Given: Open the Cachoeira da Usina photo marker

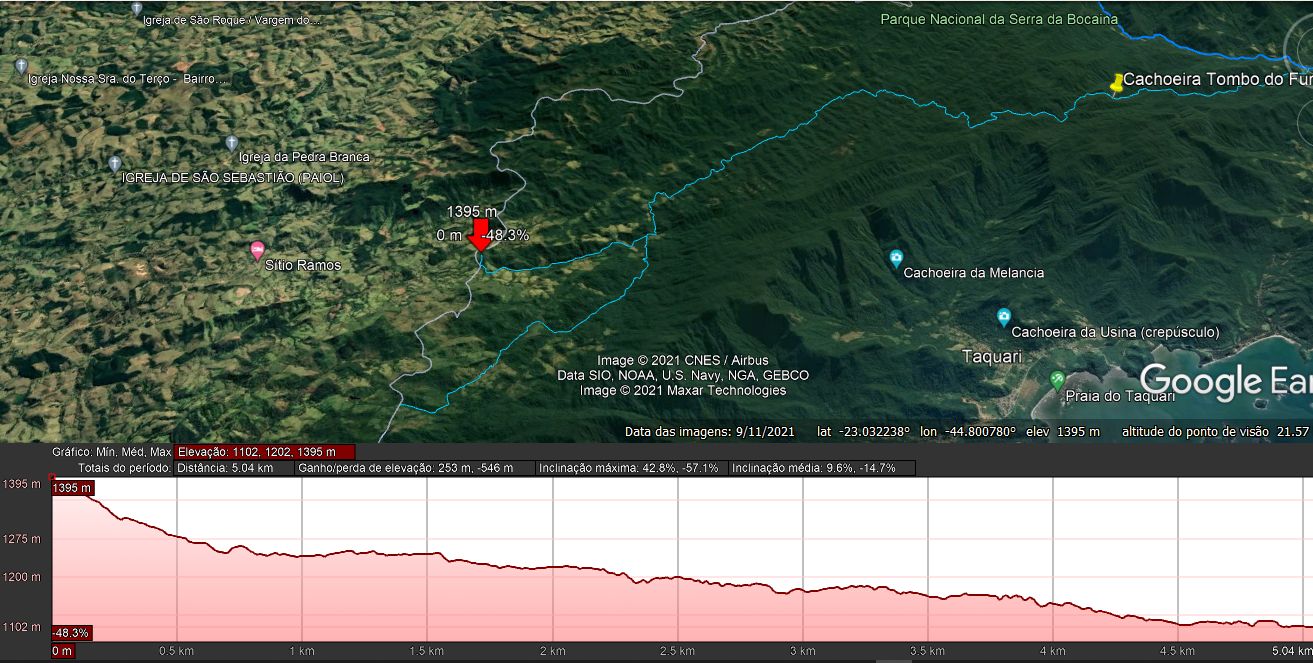Looking at the screenshot, I should (1003, 318).
